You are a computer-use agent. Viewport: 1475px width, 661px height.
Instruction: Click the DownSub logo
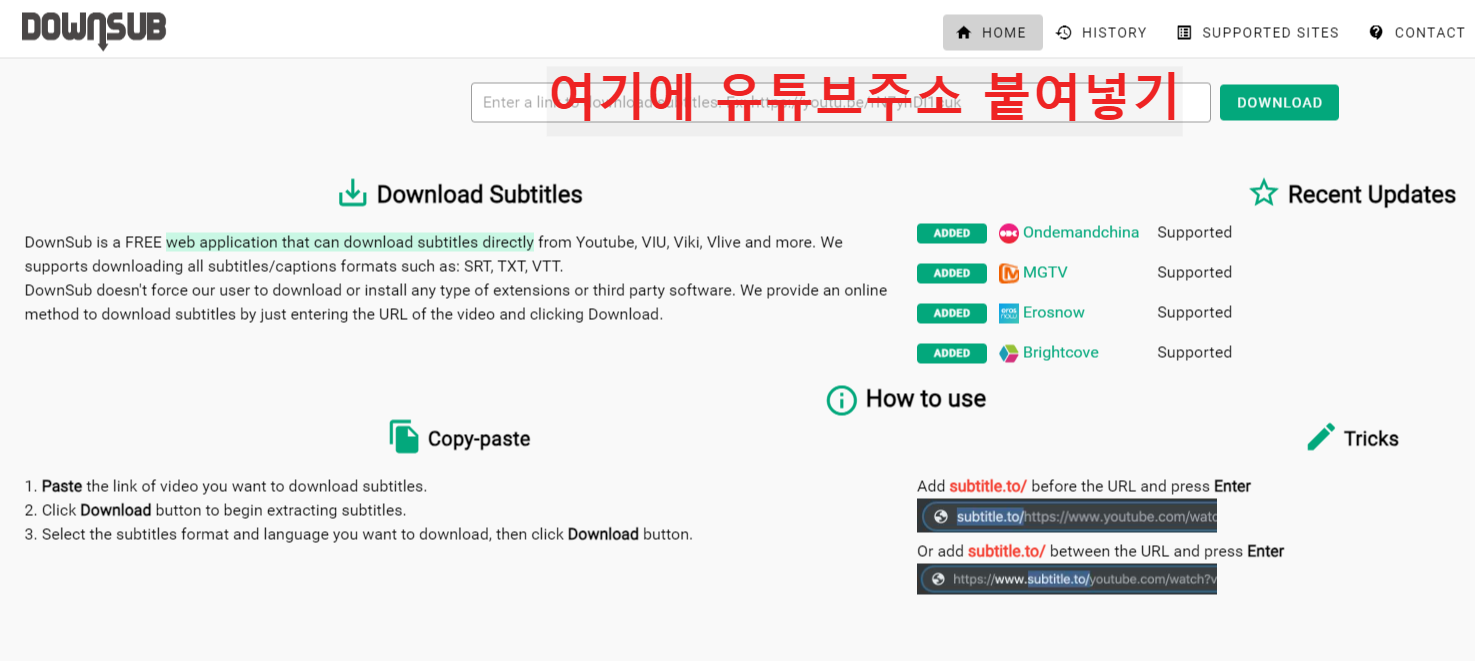94,30
